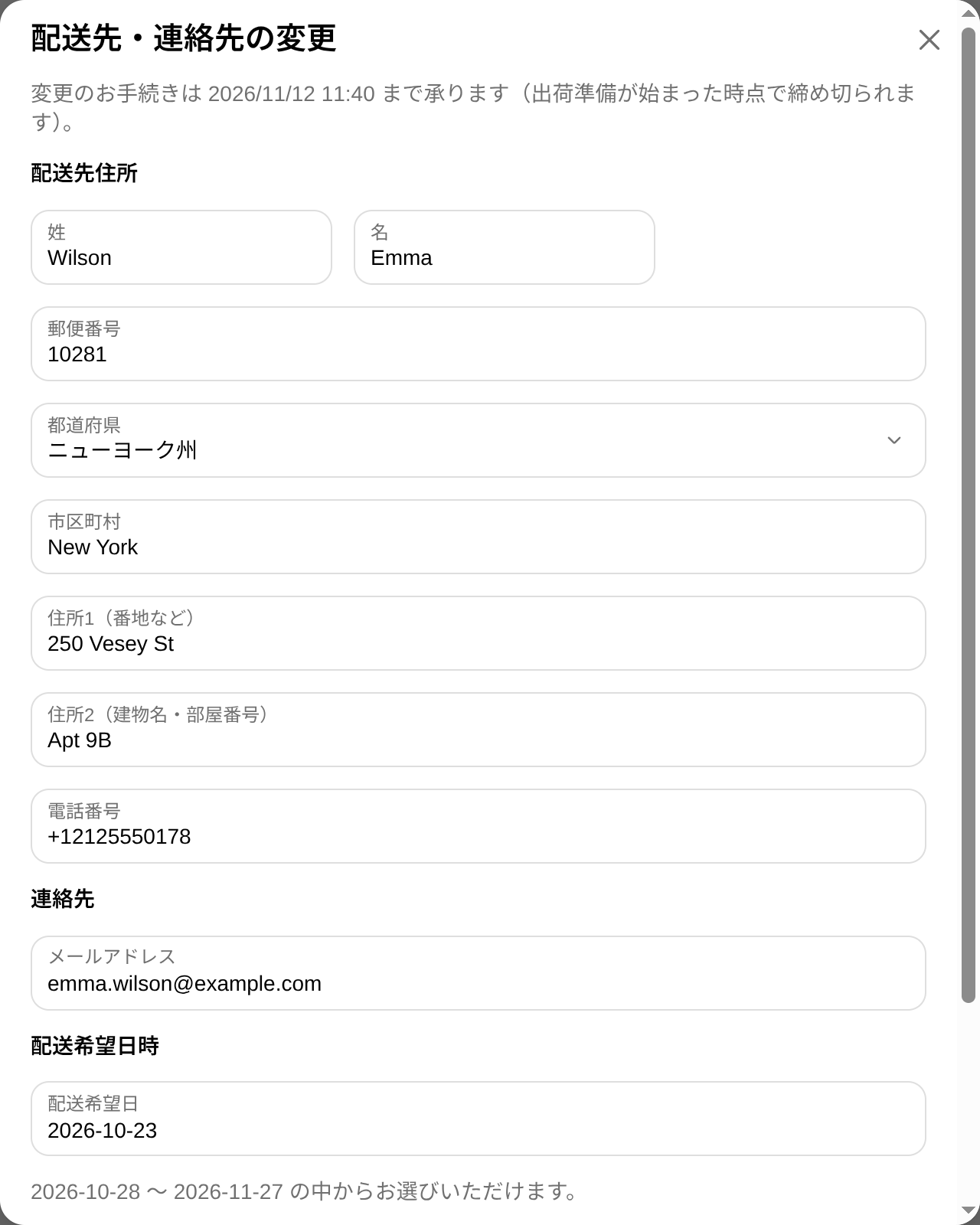Click the メールアドレス field
Image resolution: width=980 pixels, height=1225 pixels.
tap(479, 973)
